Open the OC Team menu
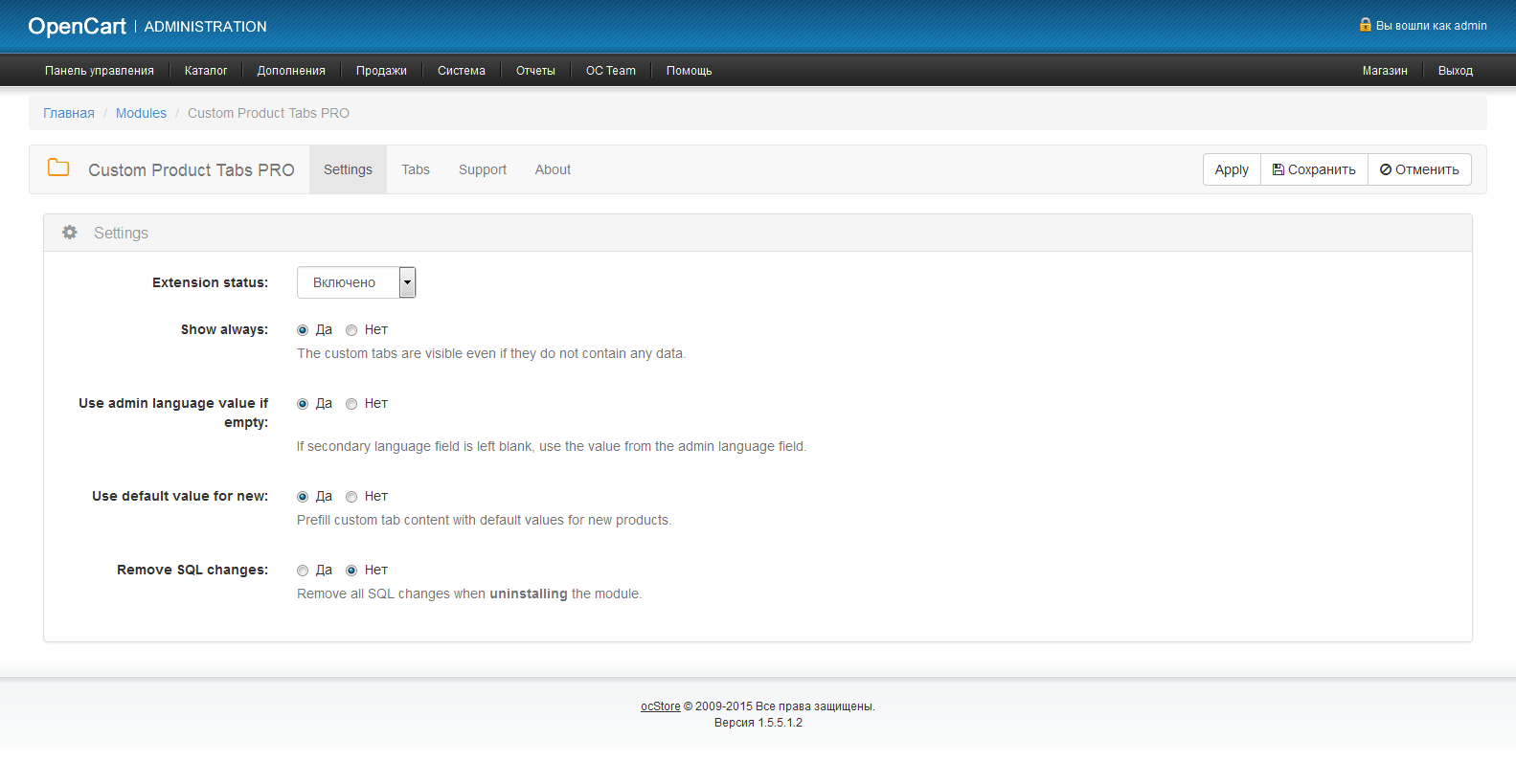This screenshot has height=784, width=1516. (611, 71)
